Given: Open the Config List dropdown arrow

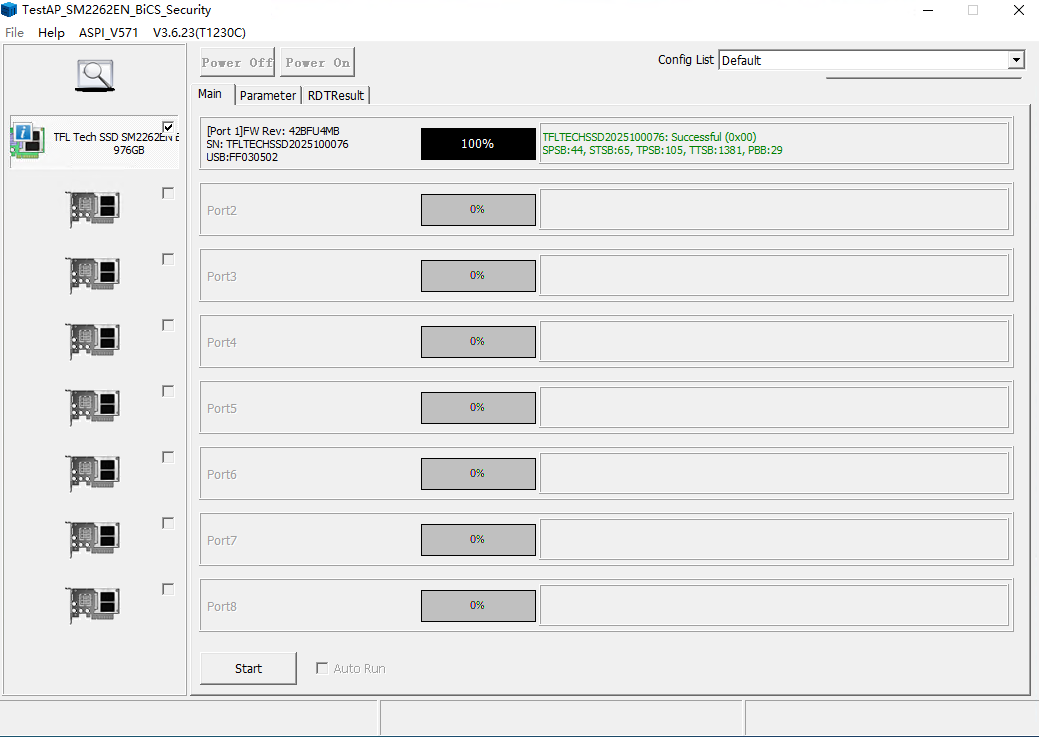Looking at the screenshot, I should (1016, 60).
